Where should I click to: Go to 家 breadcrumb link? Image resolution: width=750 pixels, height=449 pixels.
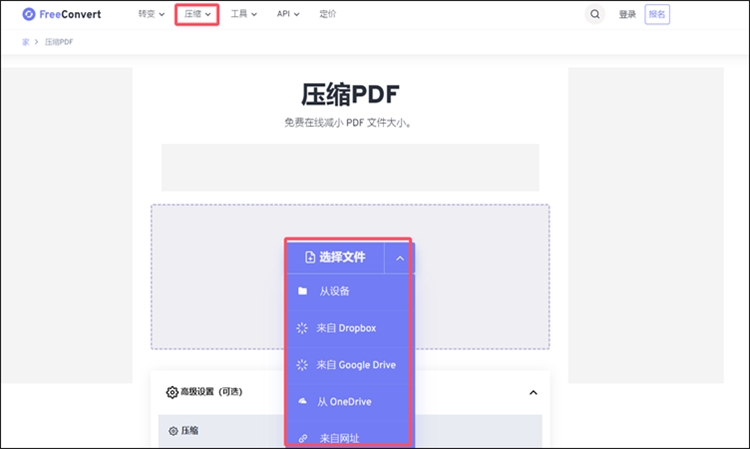[x=26, y=42]
